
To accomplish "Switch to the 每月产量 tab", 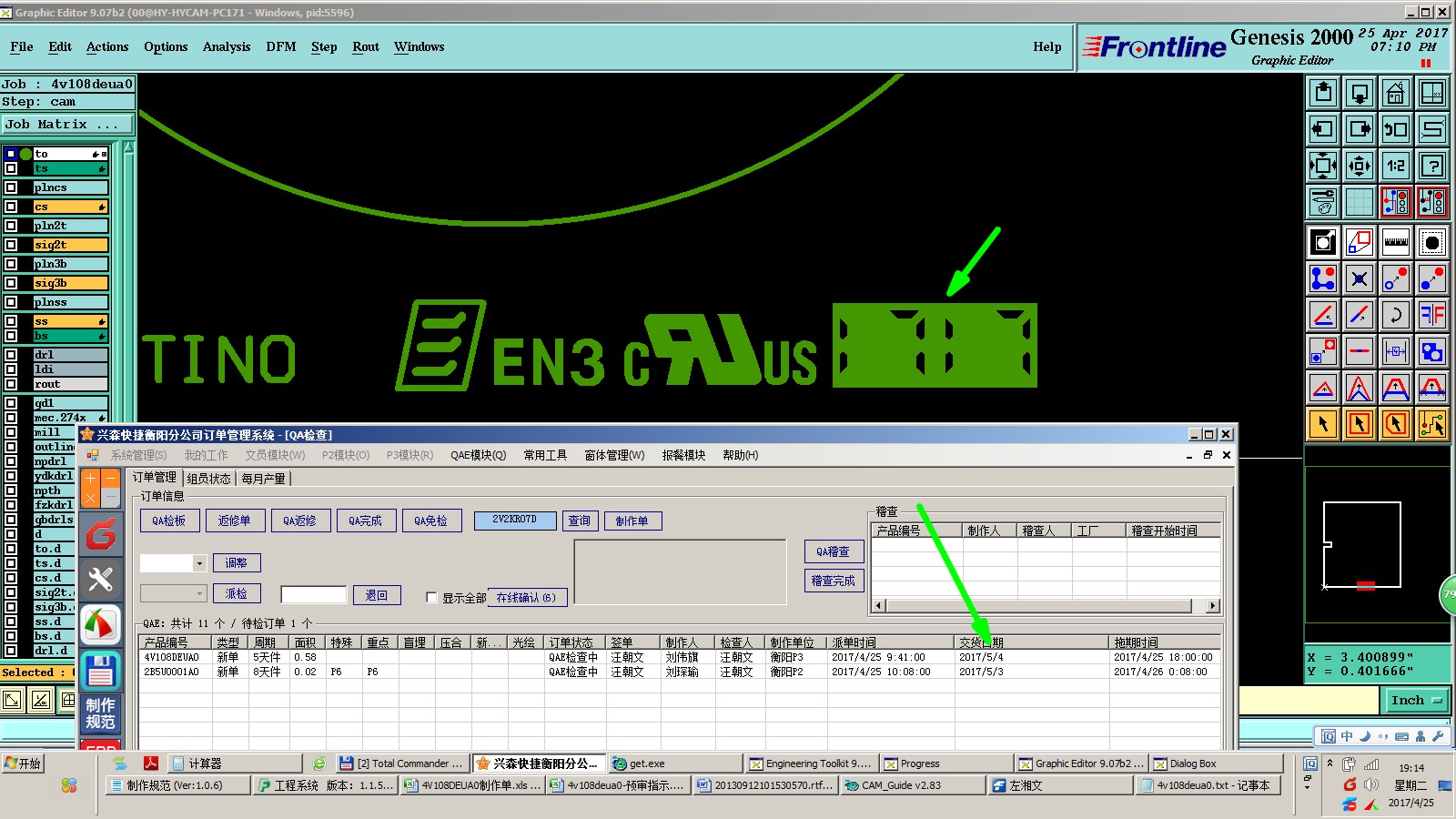I will coord(263,479).
